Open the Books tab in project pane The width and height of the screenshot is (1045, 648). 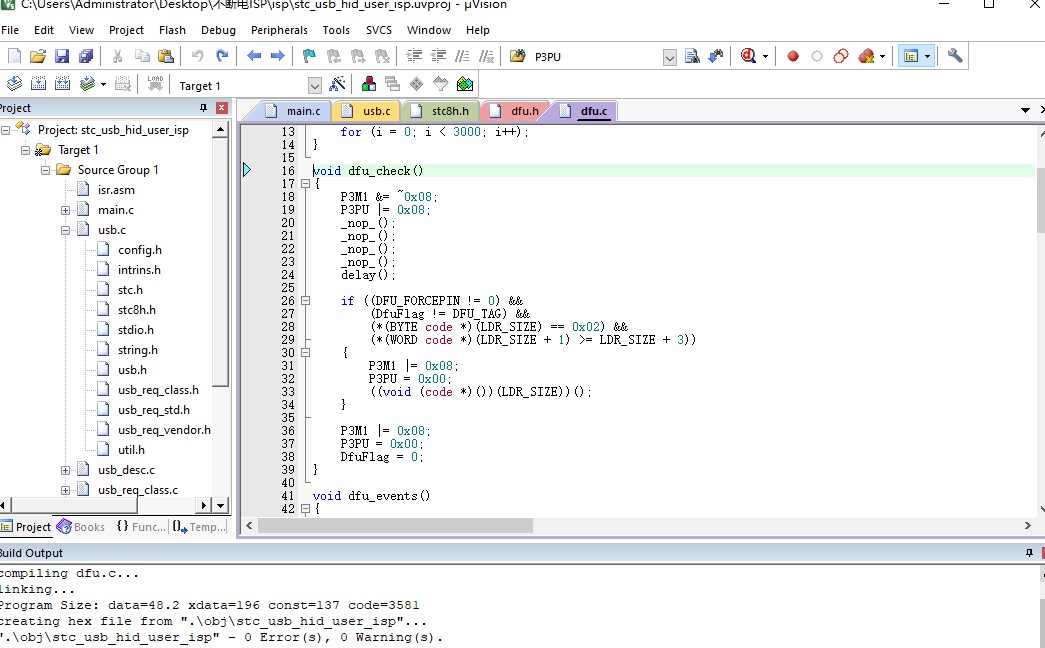point(81,527)
